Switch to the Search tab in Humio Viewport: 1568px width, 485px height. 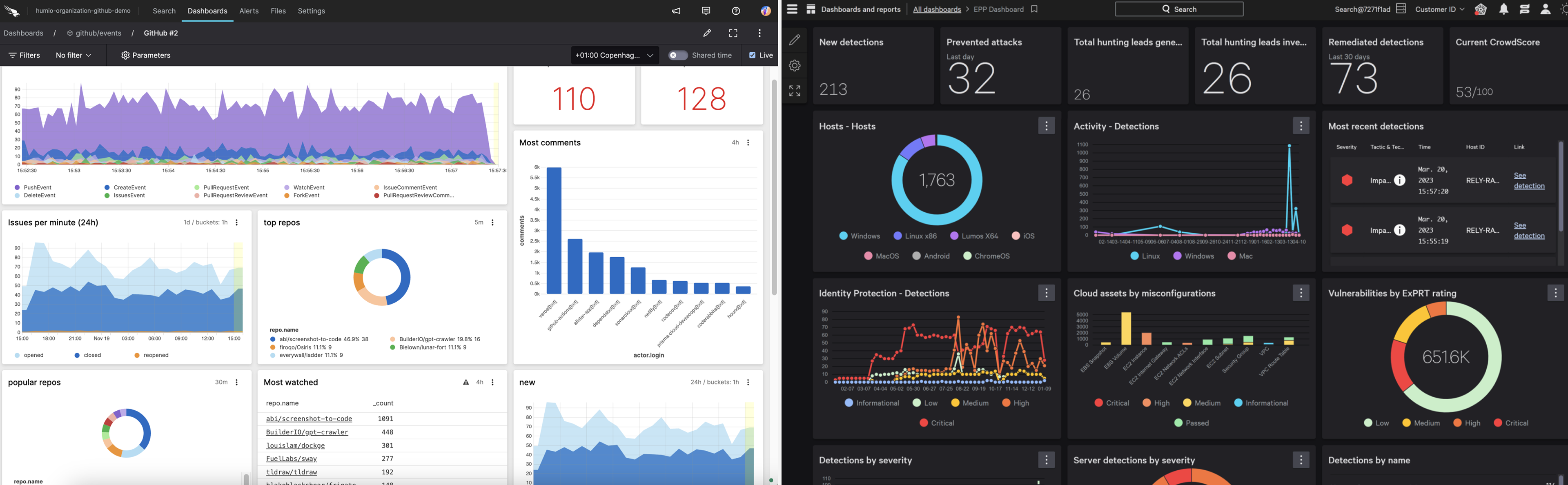pyautogui.click(x=164, y=11)
